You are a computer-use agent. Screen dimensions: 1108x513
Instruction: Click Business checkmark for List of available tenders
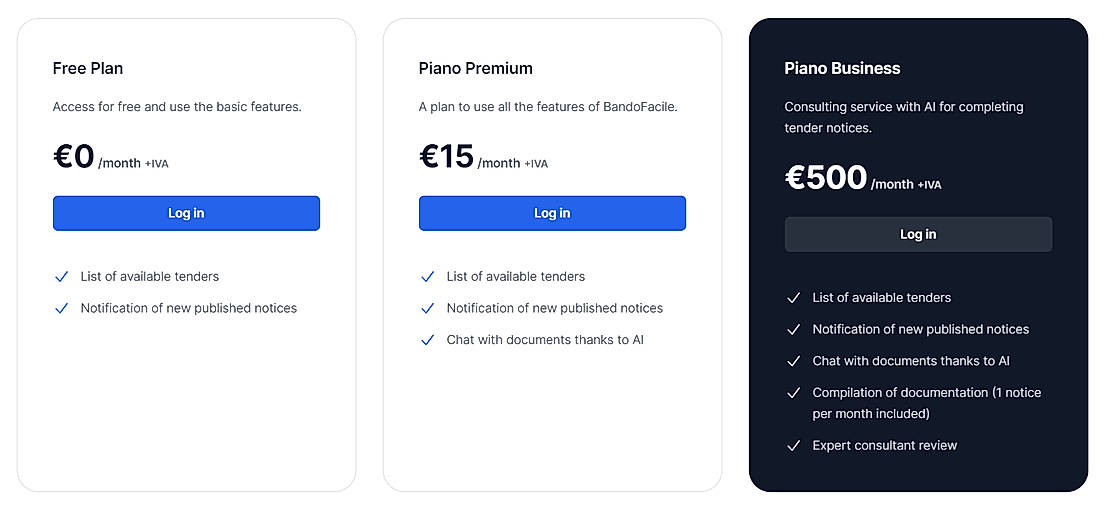tap(794, 298)
